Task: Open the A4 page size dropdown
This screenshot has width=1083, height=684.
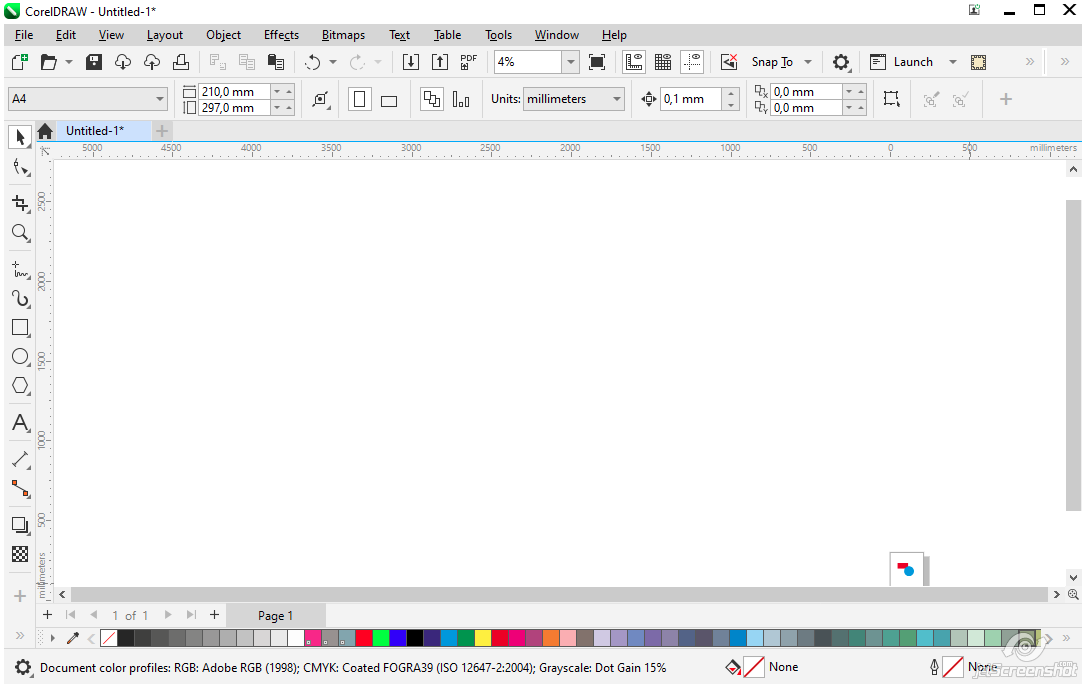Action: click(160, 99)
